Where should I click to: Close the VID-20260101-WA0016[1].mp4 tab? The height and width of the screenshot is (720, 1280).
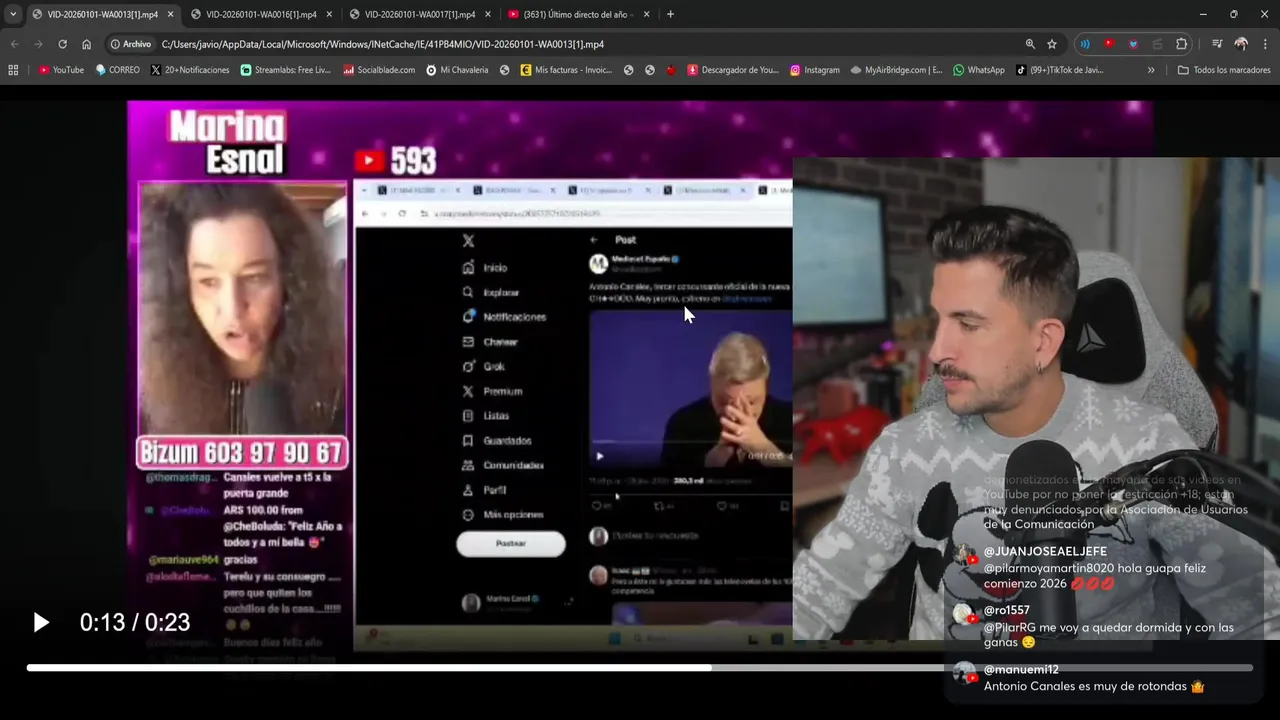pyautogui.click(x=329, y=14)
